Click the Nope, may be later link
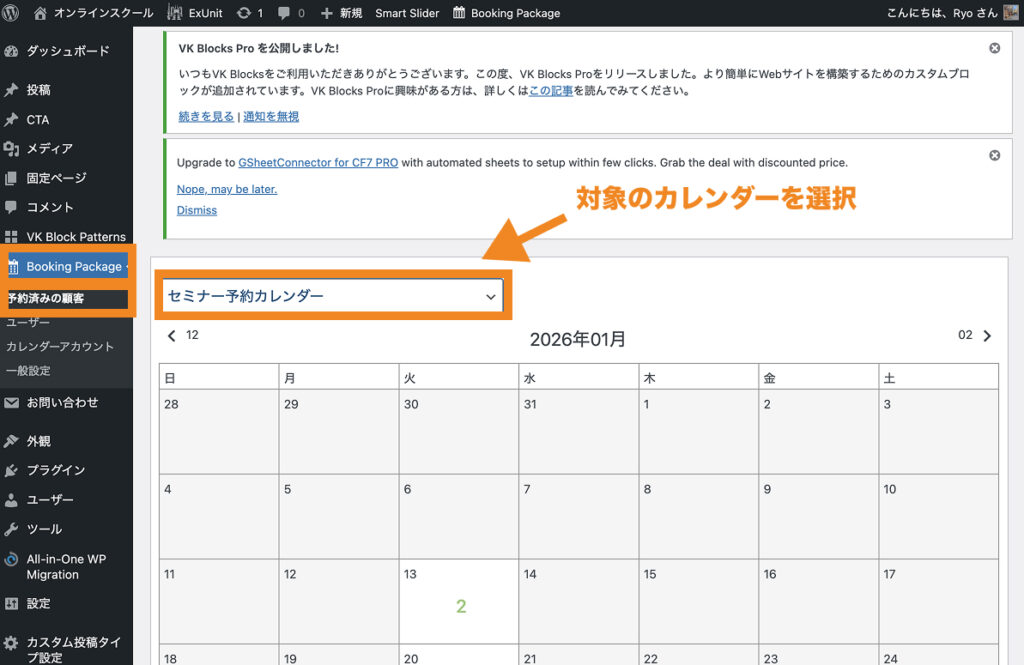 (x=227, y=189)
